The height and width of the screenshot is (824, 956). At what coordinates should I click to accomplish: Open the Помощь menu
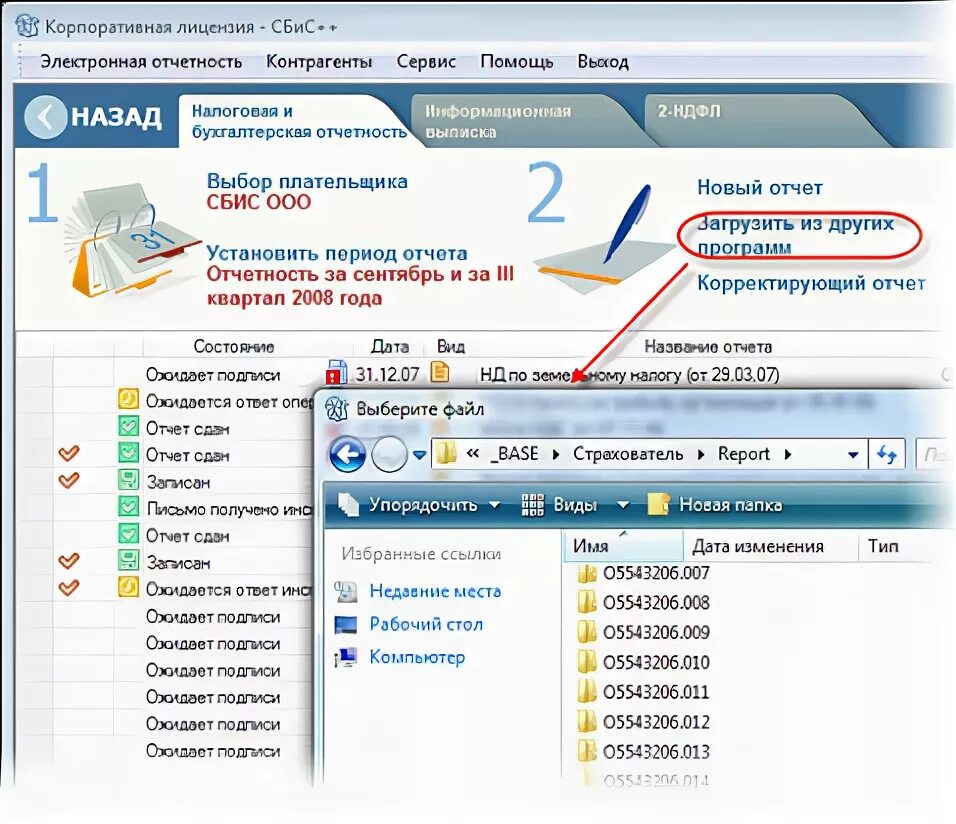point(516,62)
